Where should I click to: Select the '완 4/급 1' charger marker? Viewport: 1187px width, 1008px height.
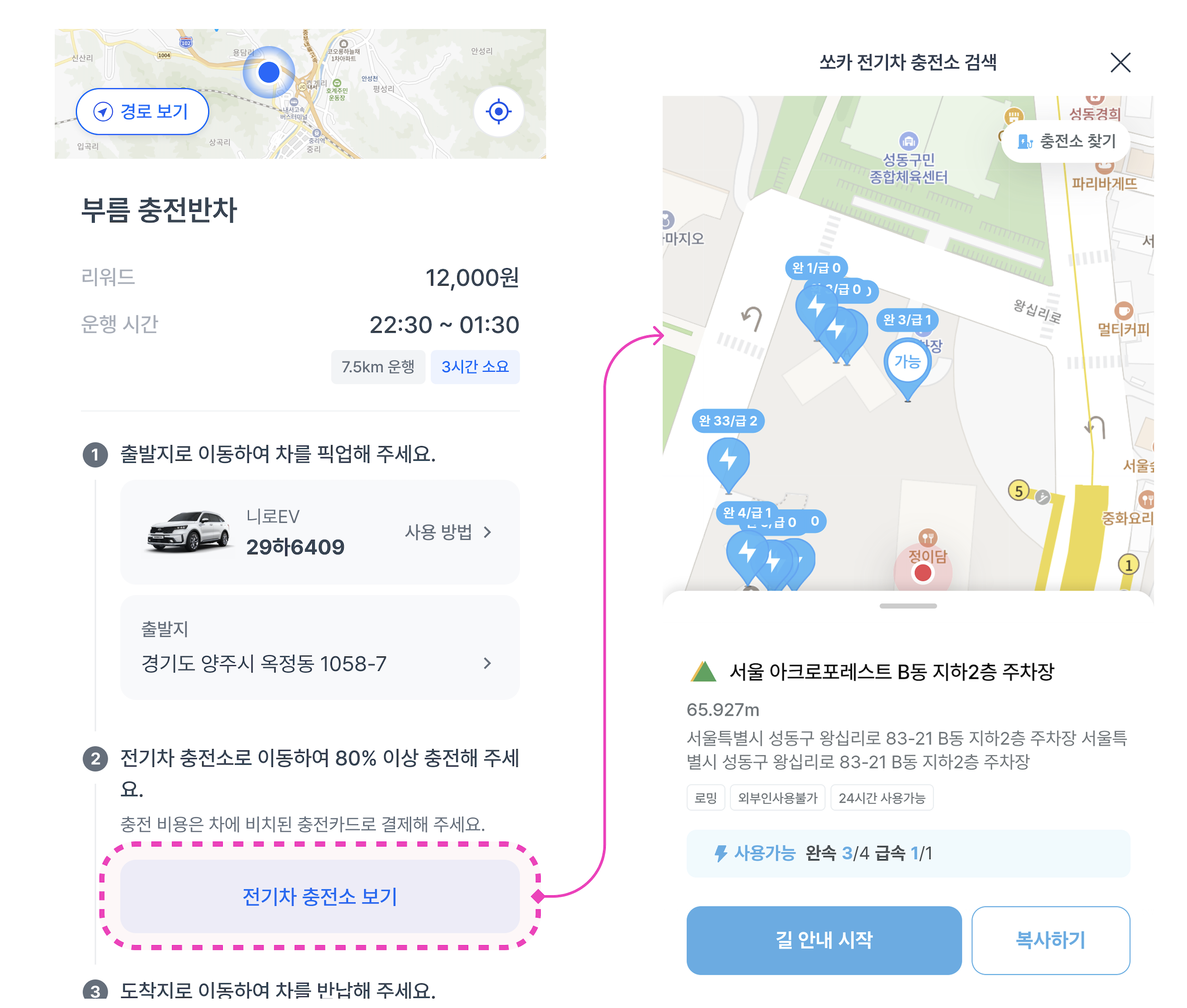tap(747, 512)
